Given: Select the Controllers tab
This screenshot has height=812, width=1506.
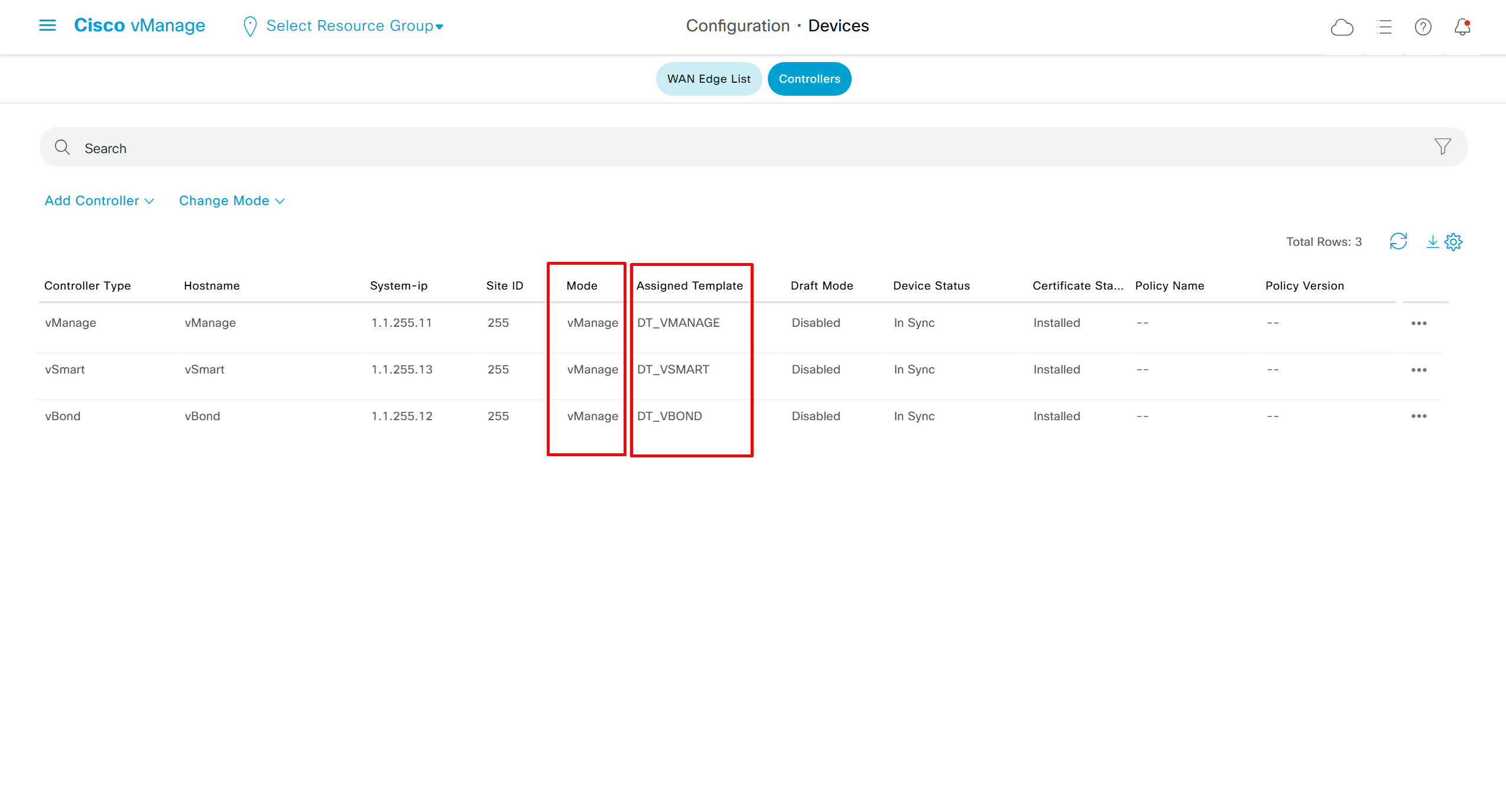Looking at the screenshot, I should click(x=809, y=79).
